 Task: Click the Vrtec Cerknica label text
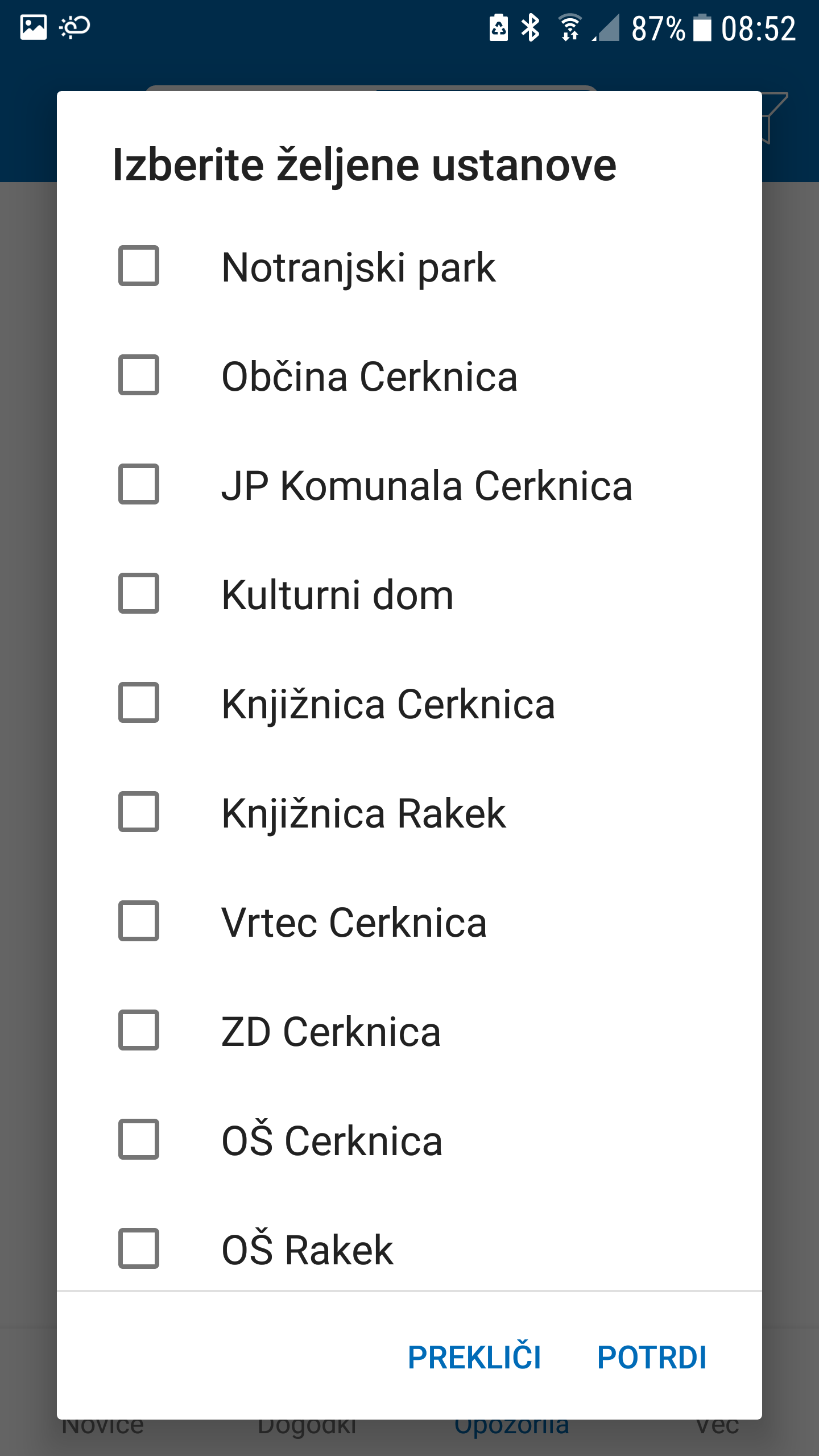354,923
